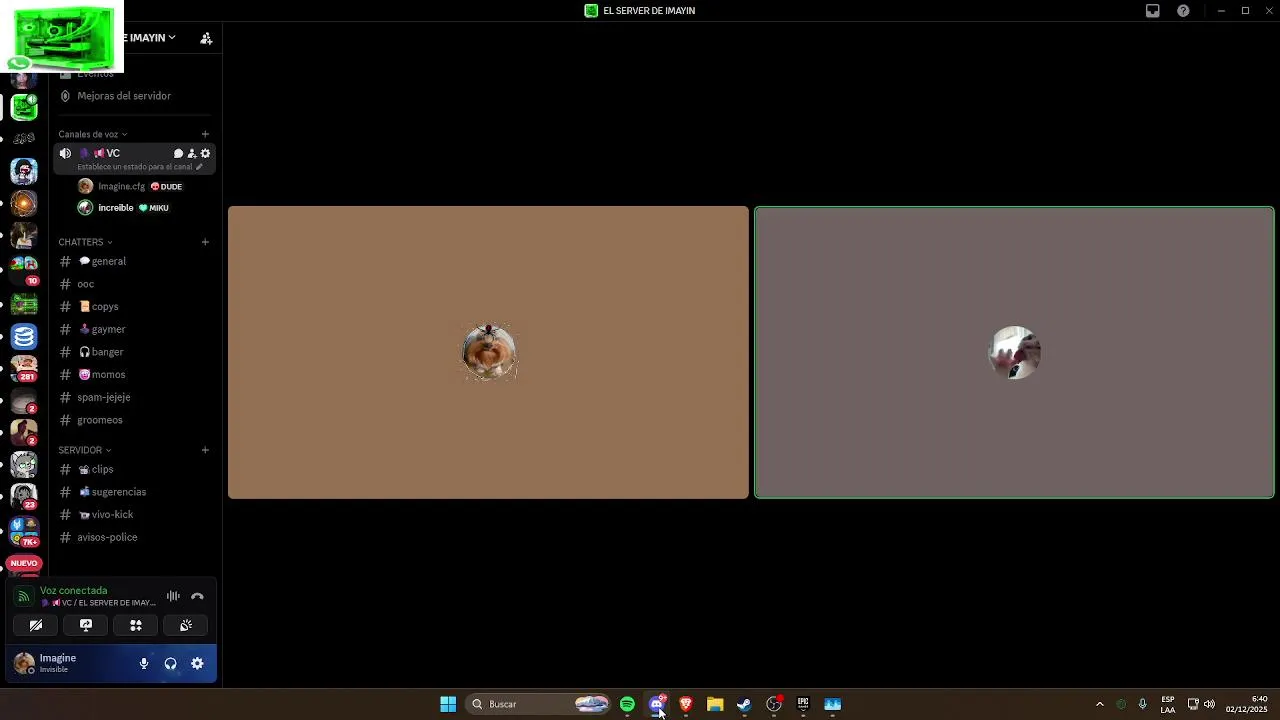Show hidden system tray icons
1280x720 pixels.
[x=1099, y=704]
